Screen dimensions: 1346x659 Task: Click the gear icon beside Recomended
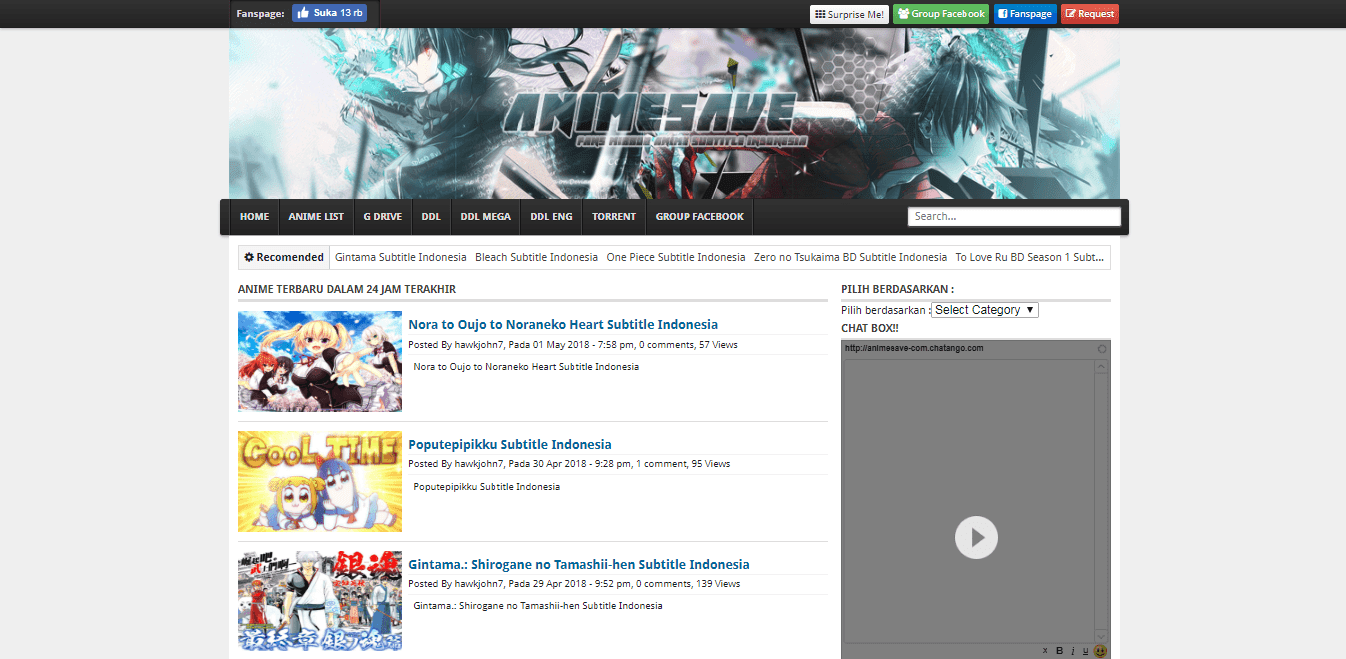248,257
